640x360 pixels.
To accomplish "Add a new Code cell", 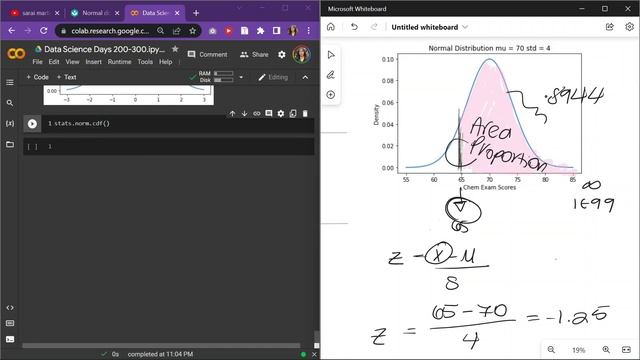I will (x=37, y=77).
